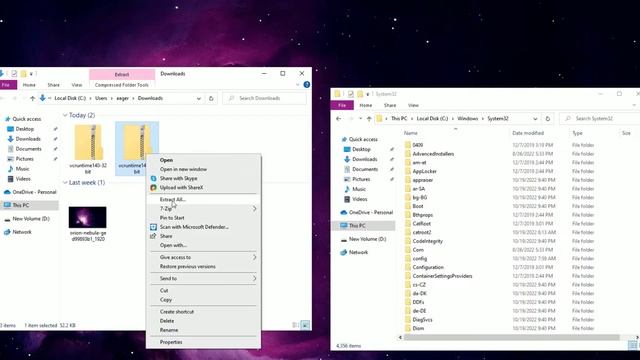Choose Extract All... from context menu

[x=173, y=200]
